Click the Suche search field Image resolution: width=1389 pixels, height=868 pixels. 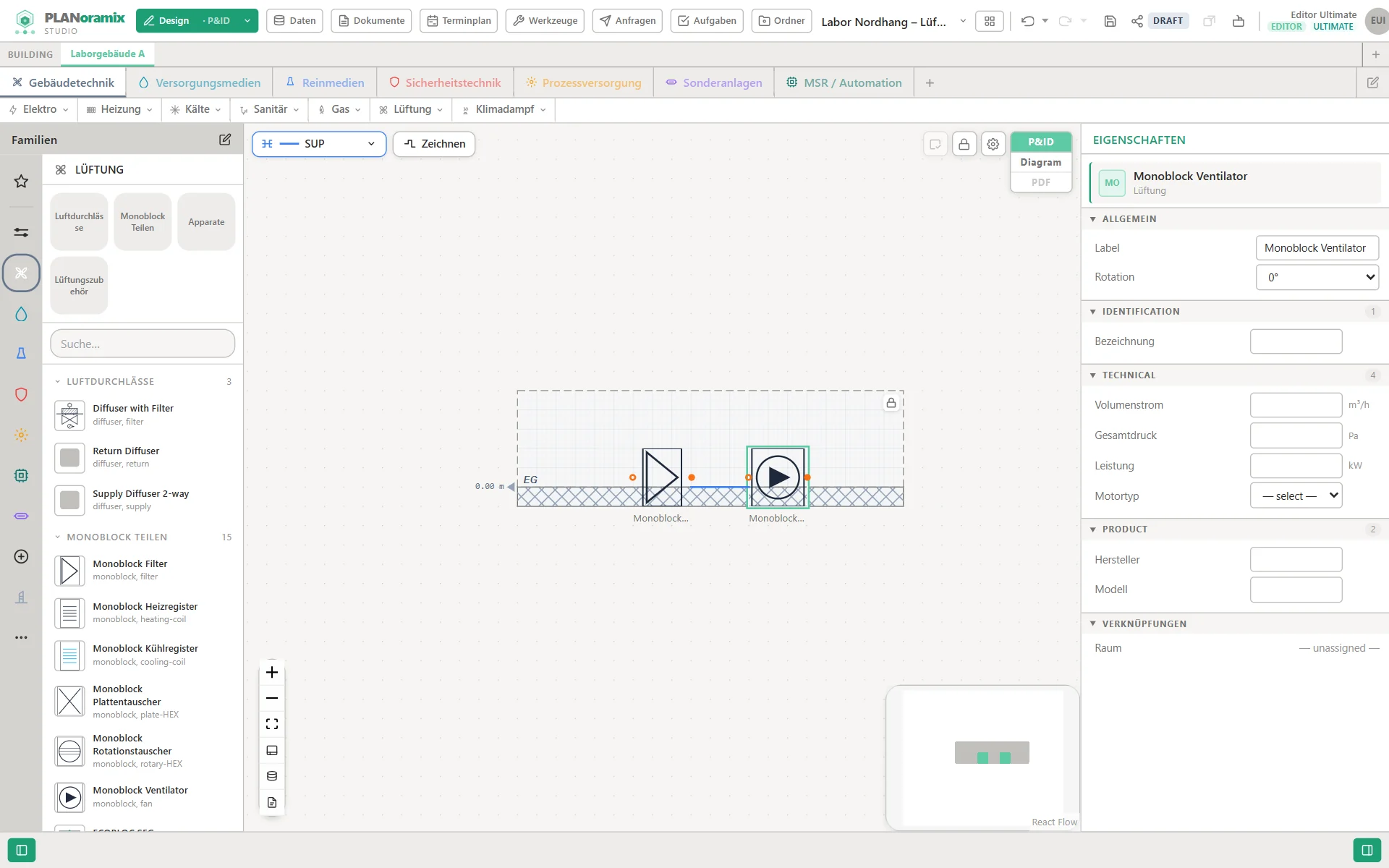tap(143, 344)
